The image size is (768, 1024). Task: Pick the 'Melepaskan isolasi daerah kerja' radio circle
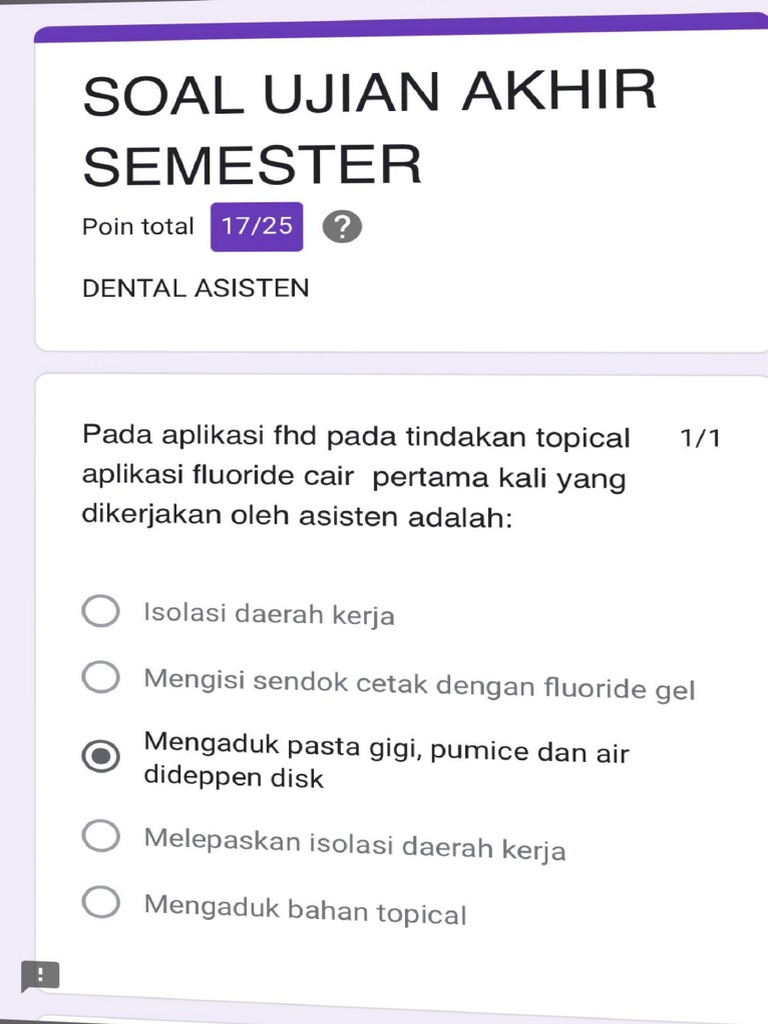(101, 836)
